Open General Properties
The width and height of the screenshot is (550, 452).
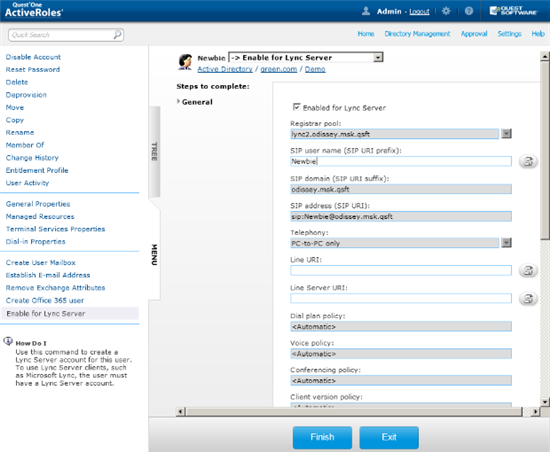tap(38, 204)
